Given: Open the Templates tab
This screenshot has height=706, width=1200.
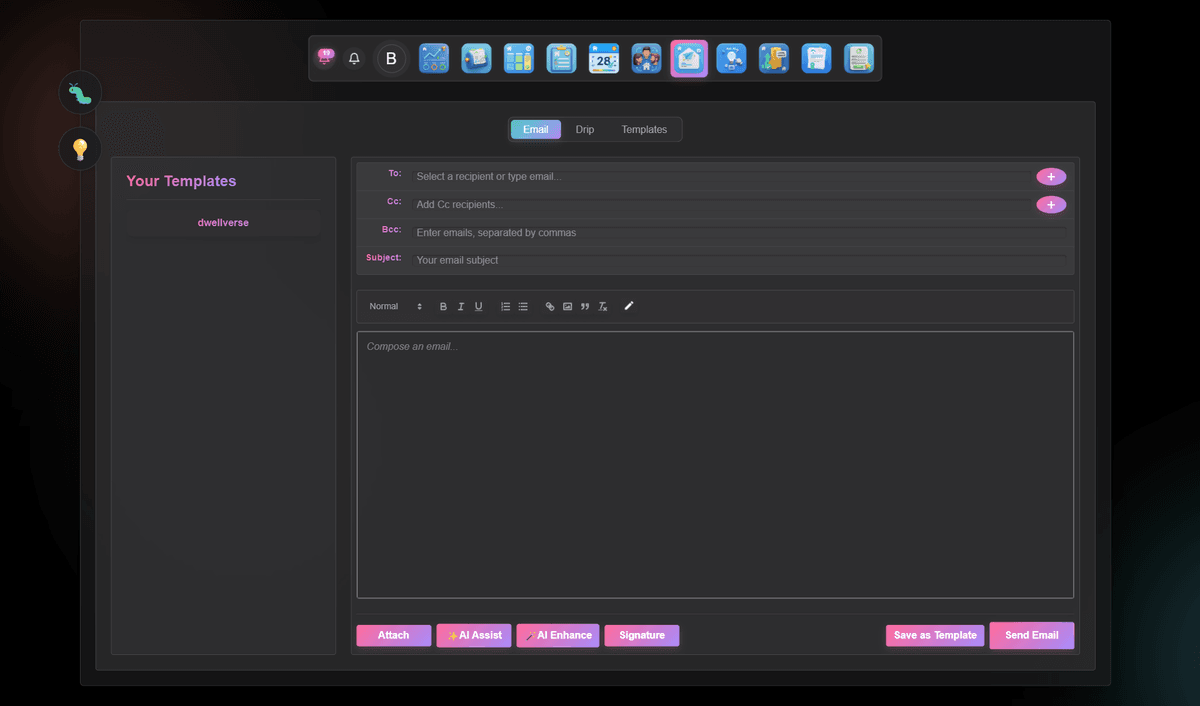Looking at the screenshot, I should point(643,129).
